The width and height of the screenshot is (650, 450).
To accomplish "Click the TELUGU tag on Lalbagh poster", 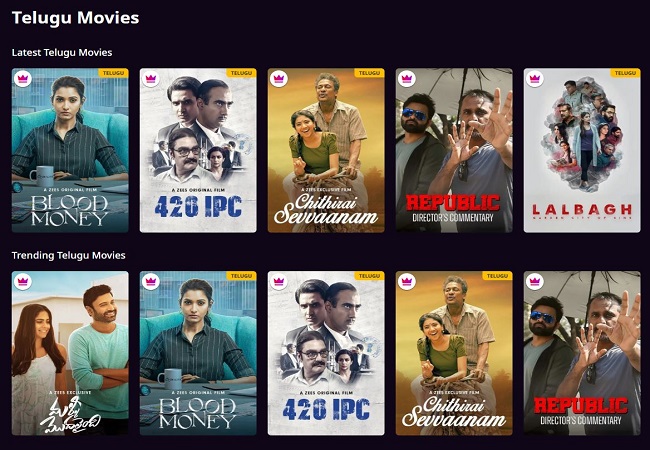I will click(626, 73).
